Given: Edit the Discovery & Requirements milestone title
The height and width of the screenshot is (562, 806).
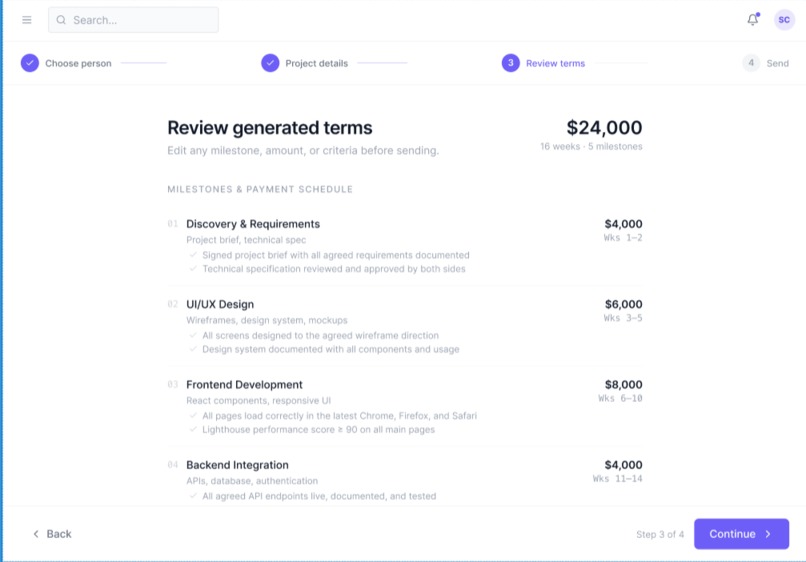Looking at the screenshot, I should pos(253,224).
